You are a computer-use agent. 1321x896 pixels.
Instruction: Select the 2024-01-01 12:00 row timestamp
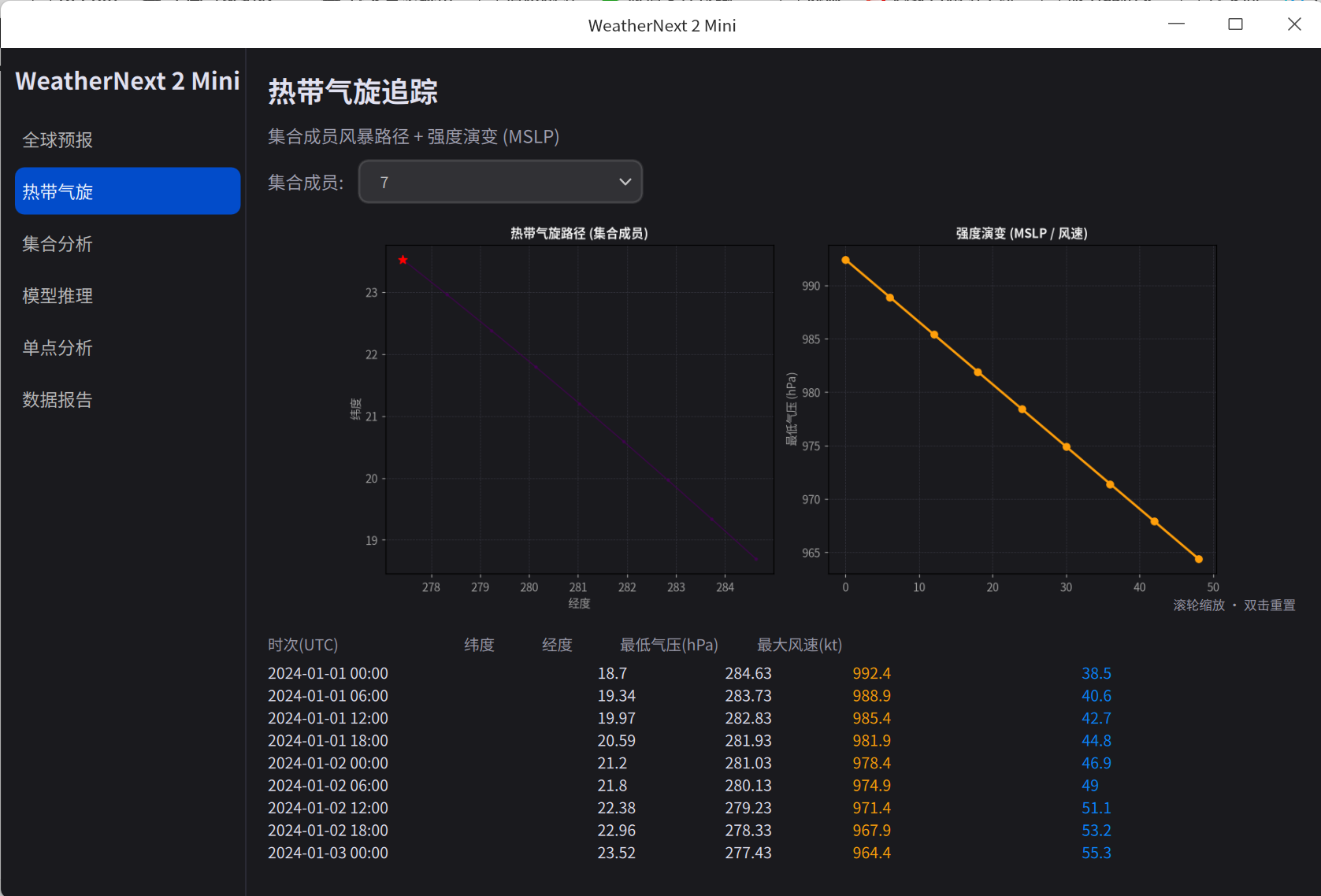pyautogui.click(x=328, y=718)
